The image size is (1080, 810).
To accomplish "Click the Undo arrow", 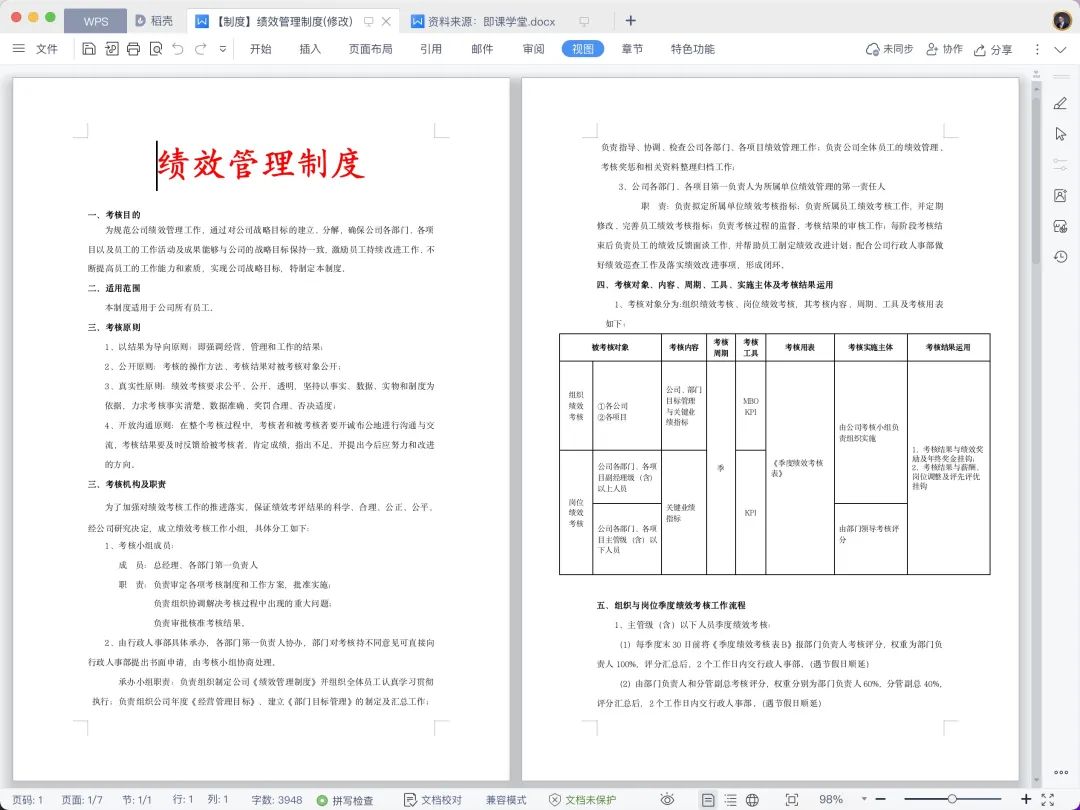I will click(x=178, y=49).
